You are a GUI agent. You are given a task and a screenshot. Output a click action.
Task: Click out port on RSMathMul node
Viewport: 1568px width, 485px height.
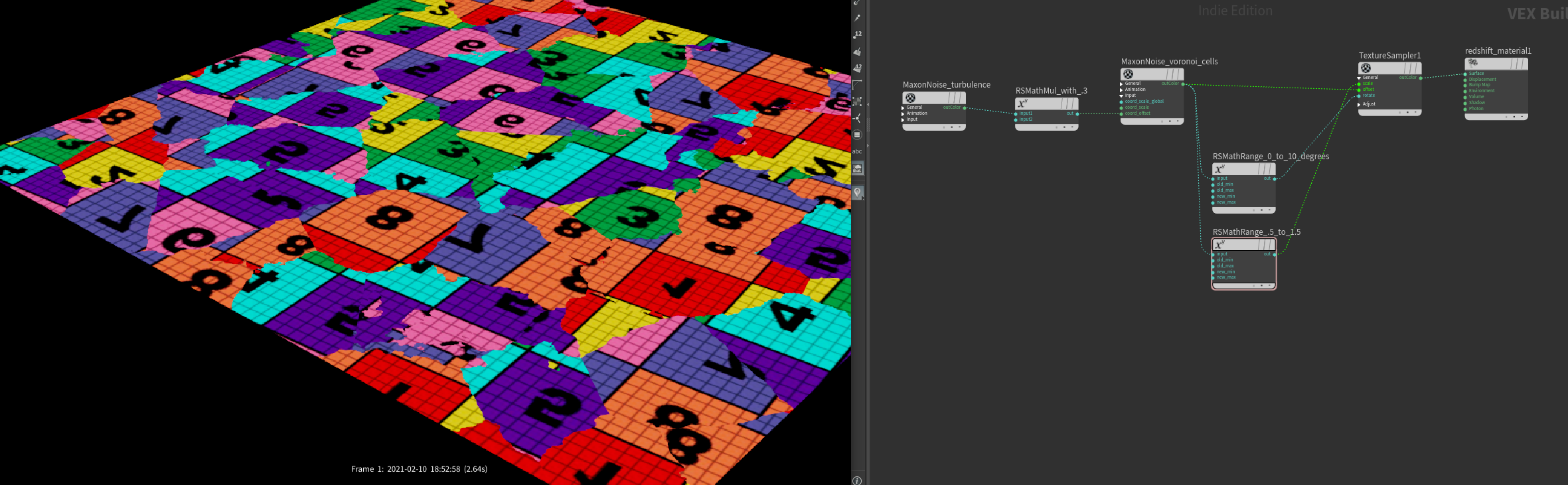(x=1077, y=113)
